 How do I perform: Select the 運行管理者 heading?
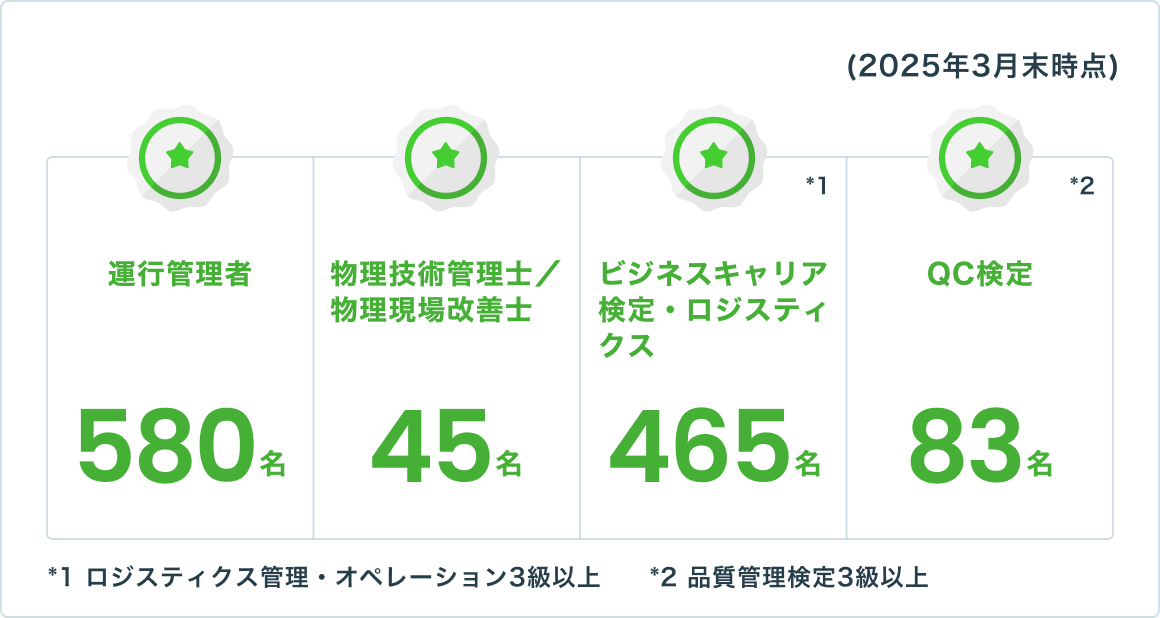coord(180,274)
